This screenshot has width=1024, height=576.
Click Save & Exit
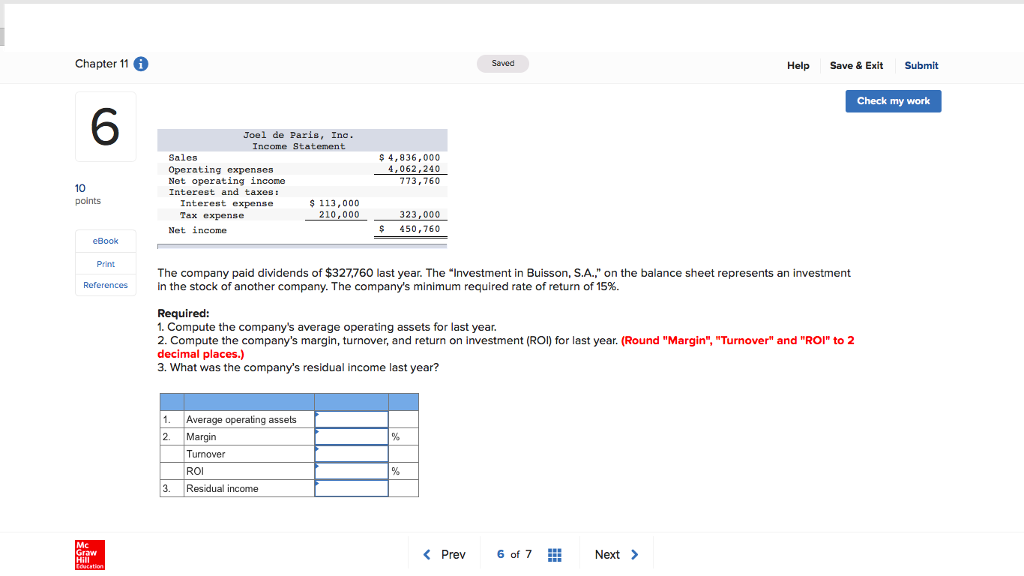(856, 65)
